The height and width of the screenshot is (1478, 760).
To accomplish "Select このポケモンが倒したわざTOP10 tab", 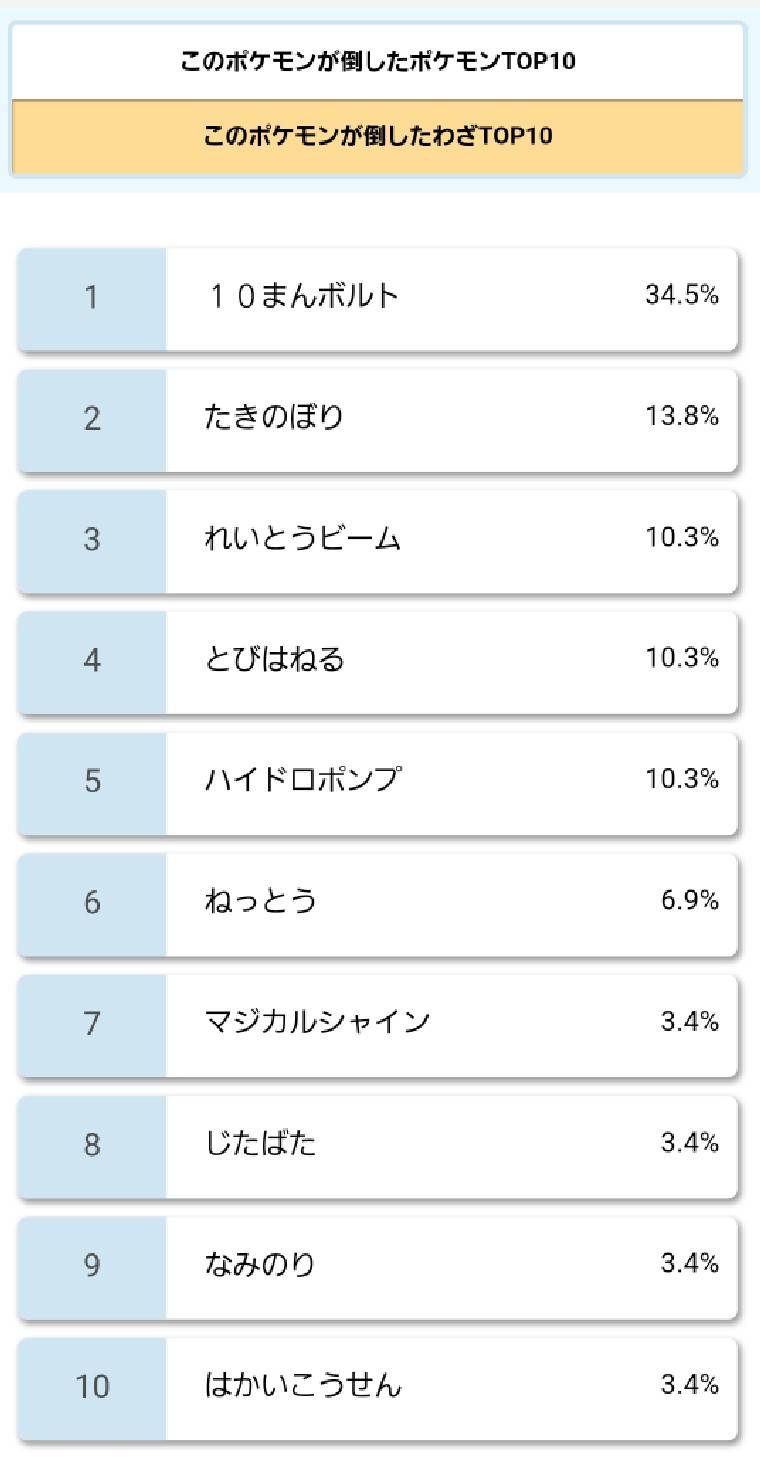I will tap(378, 137).
